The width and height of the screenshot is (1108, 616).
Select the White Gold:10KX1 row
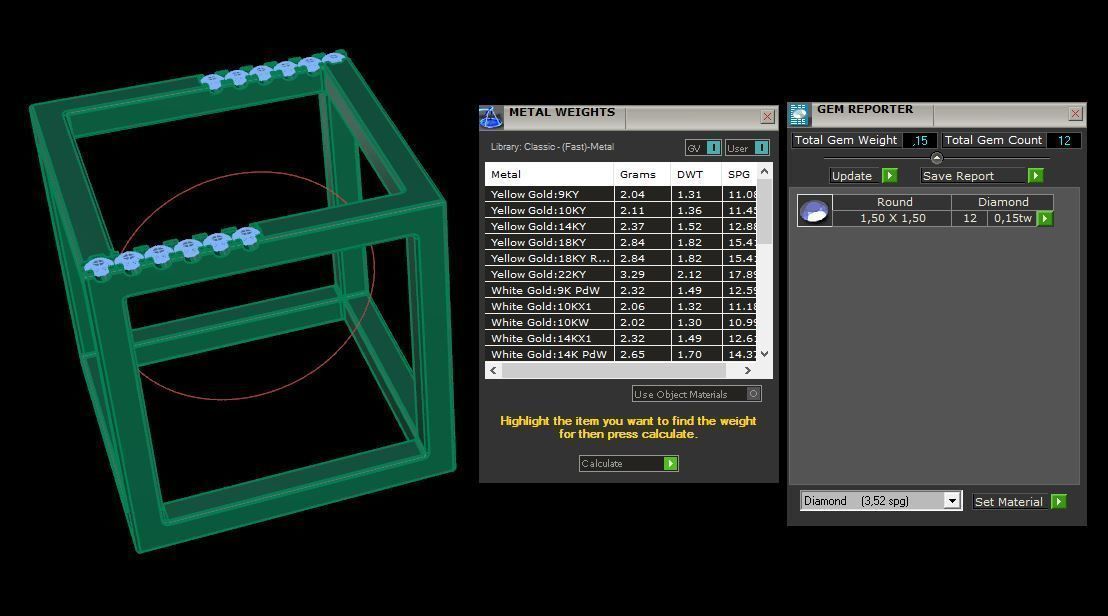(620, 307)
